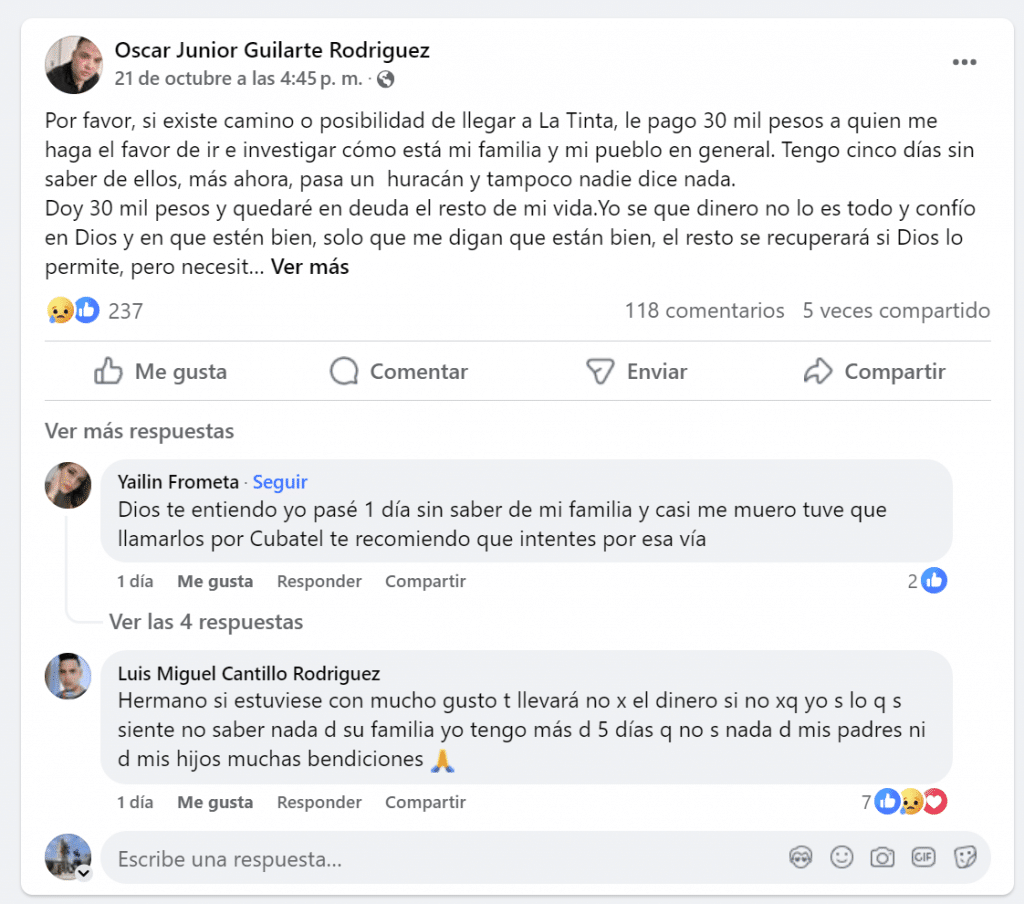Screen dimensions: 1024x904
Task: Click the globe public privacy icon
Action: pos(386,79)
